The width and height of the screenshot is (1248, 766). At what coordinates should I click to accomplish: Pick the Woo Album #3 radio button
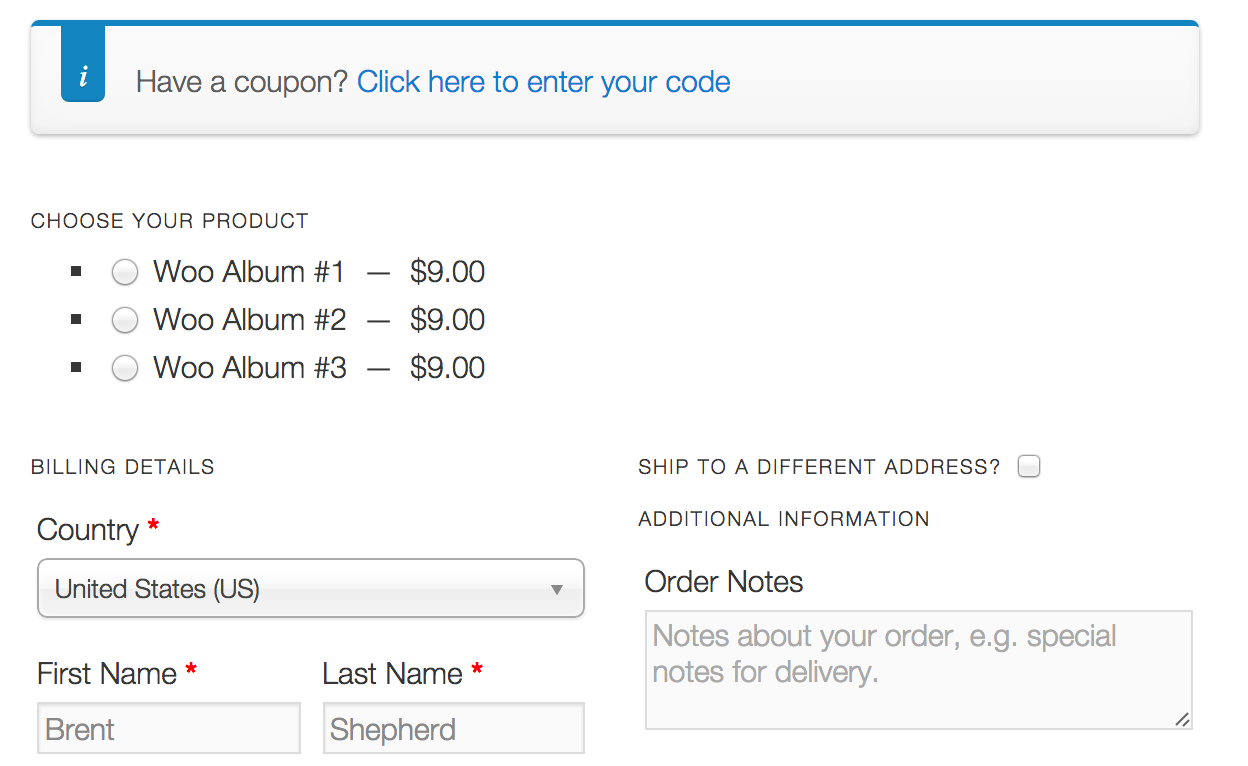click(x=125, y=368)
